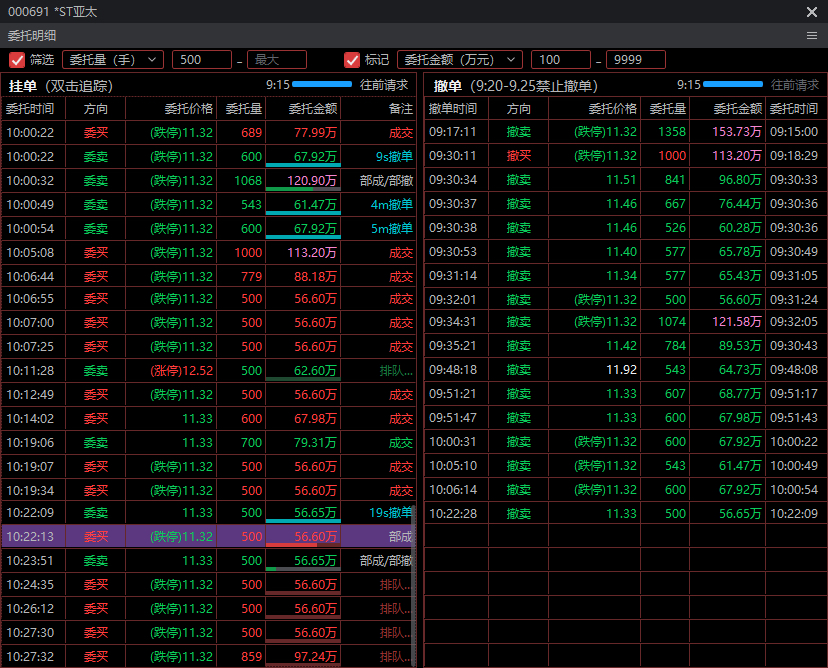The height and width of the screenshot is (668, 828).
Task: Click the filter maximum field 最大
Action: (x=277, y=60)
